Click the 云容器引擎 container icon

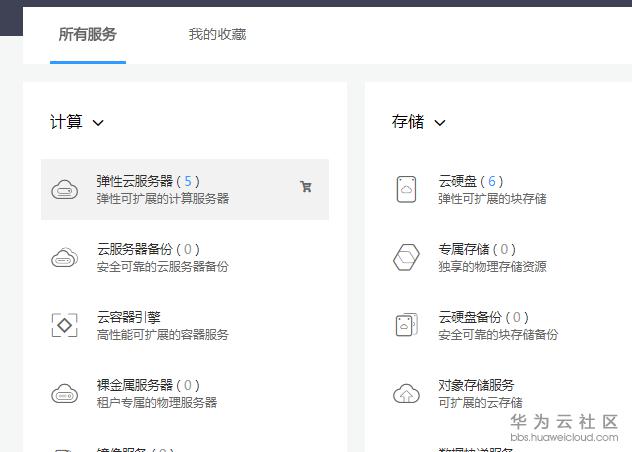(x=64, y=325)
